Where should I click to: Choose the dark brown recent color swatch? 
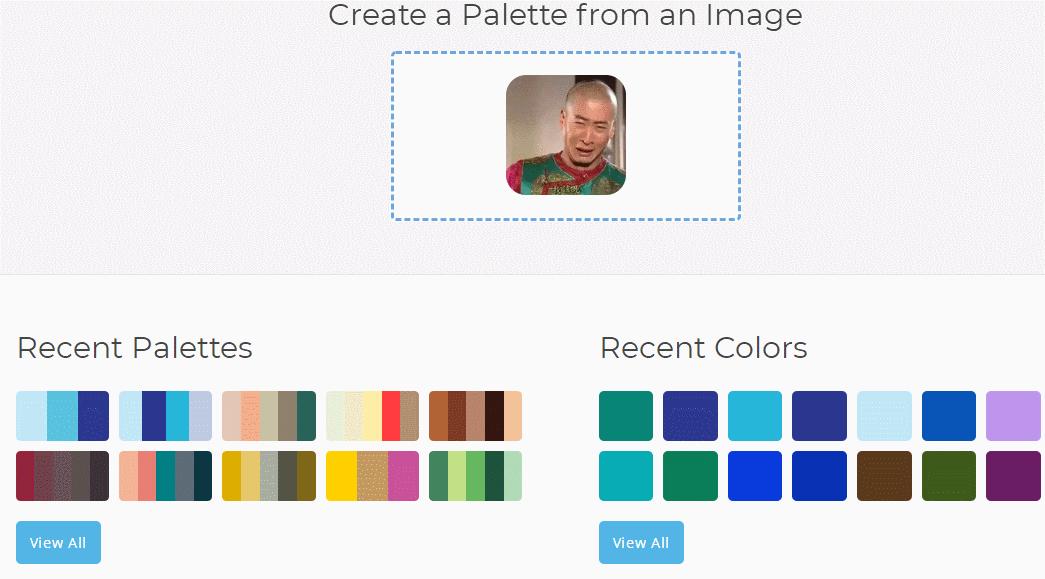point(884,476)
